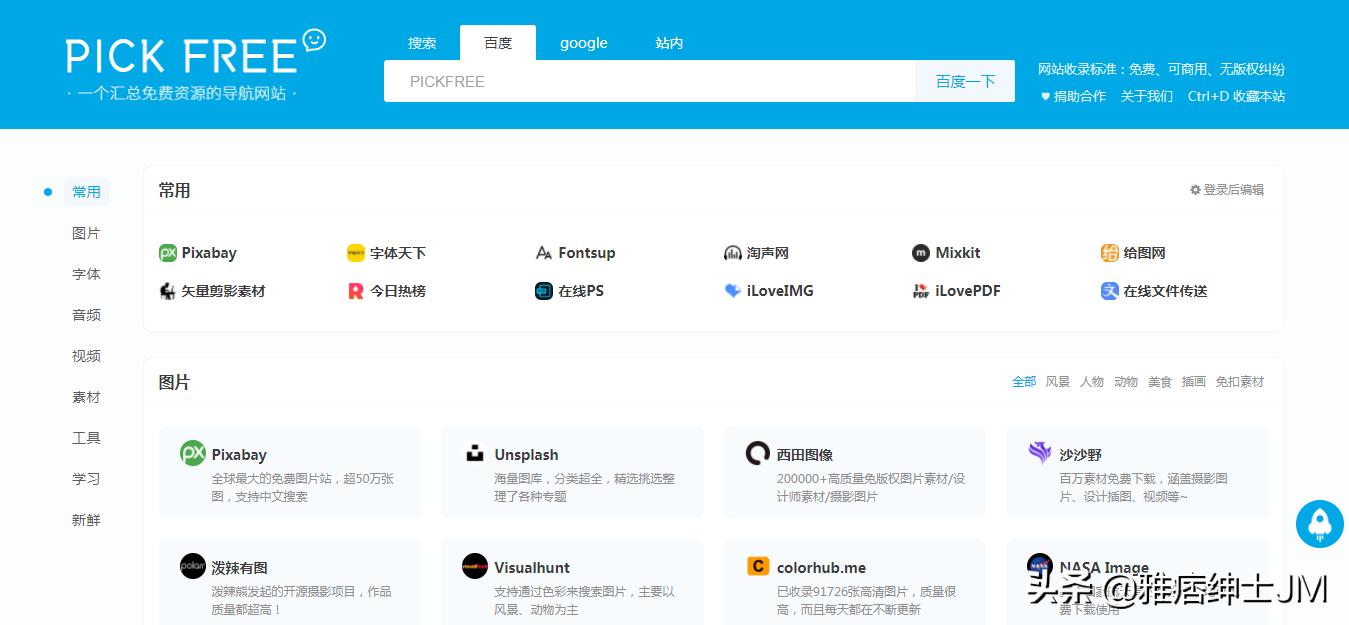
Task: Switch to the google search tab
Action: (583, 42)
